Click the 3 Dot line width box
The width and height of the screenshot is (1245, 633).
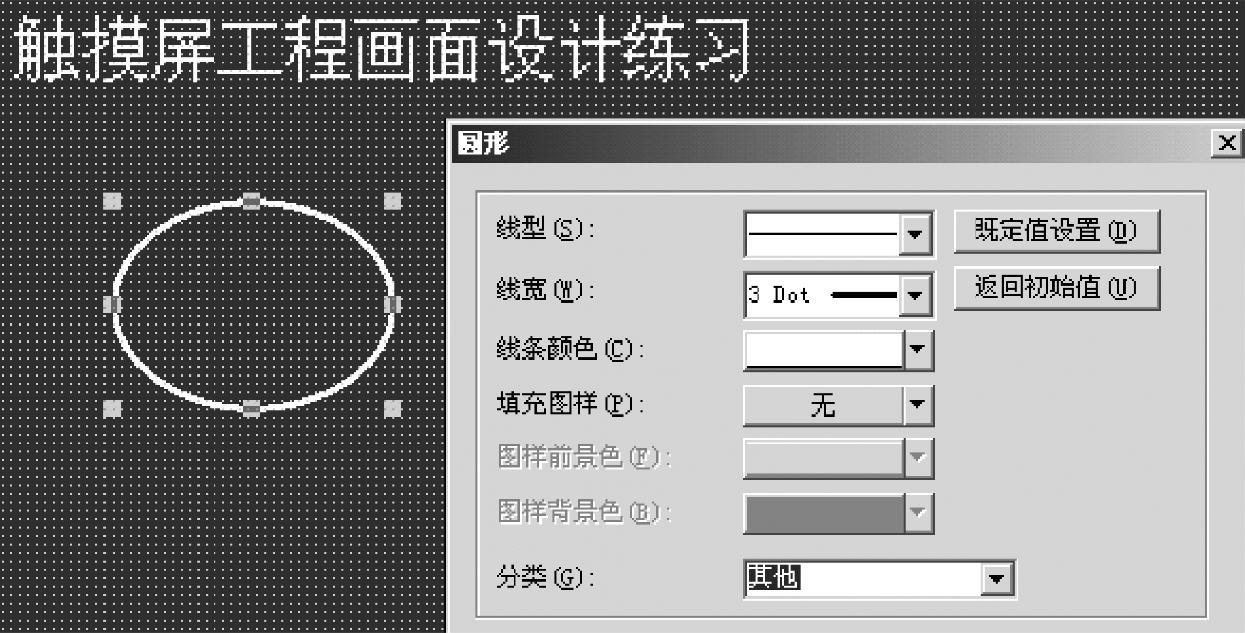tap(824, 296)
